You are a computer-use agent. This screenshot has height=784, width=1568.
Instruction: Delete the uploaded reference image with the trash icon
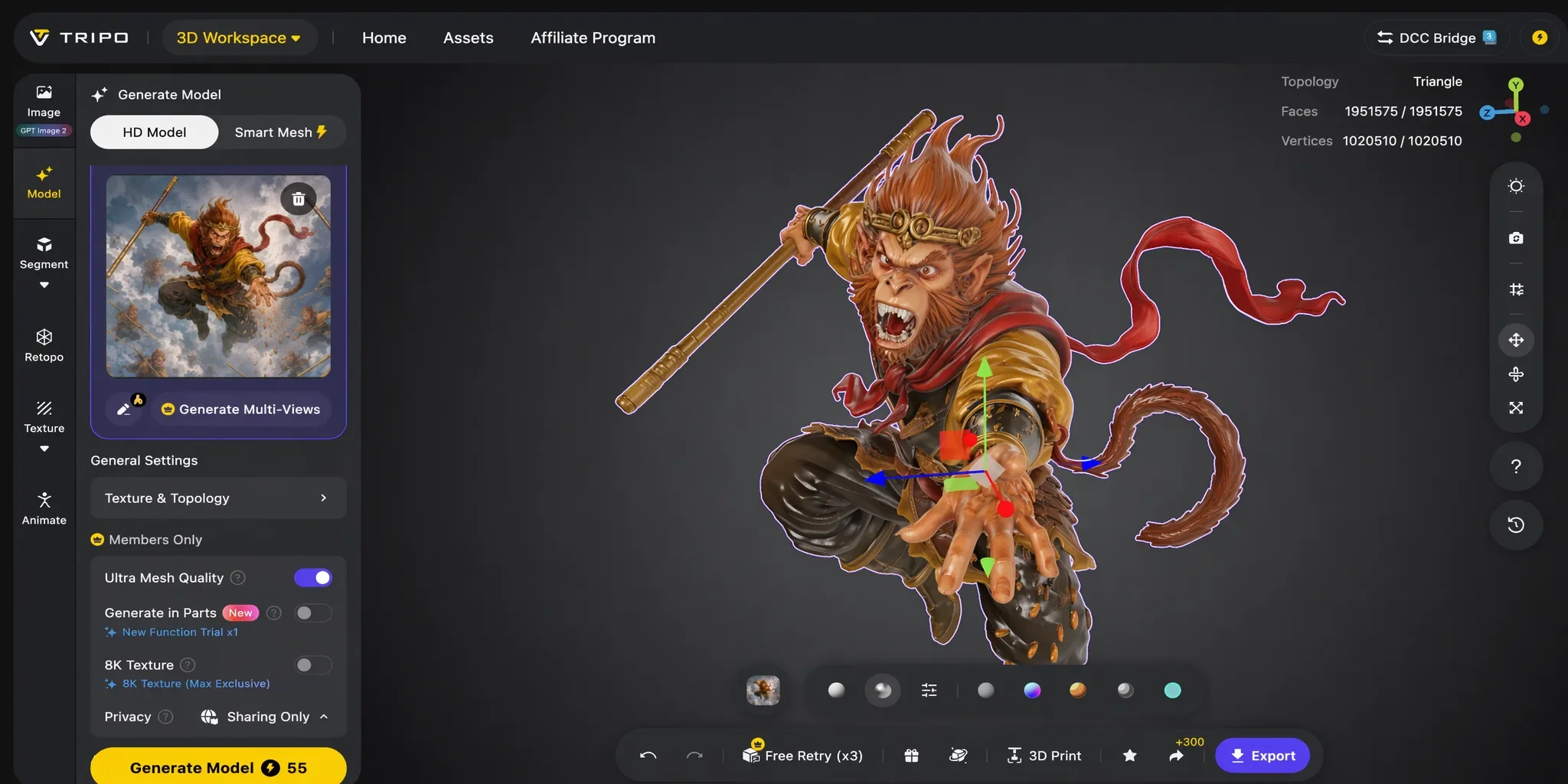pyautogui.click(x=299, y=199)
